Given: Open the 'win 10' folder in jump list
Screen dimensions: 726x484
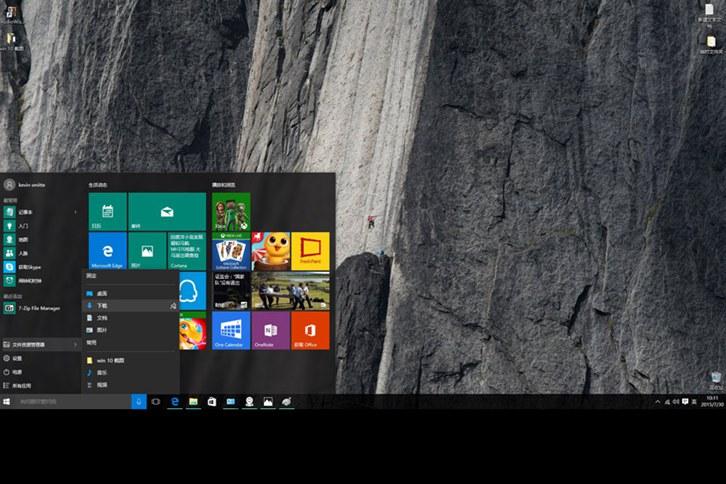Looking at the screenshot, I should click(x=131, y=360).
